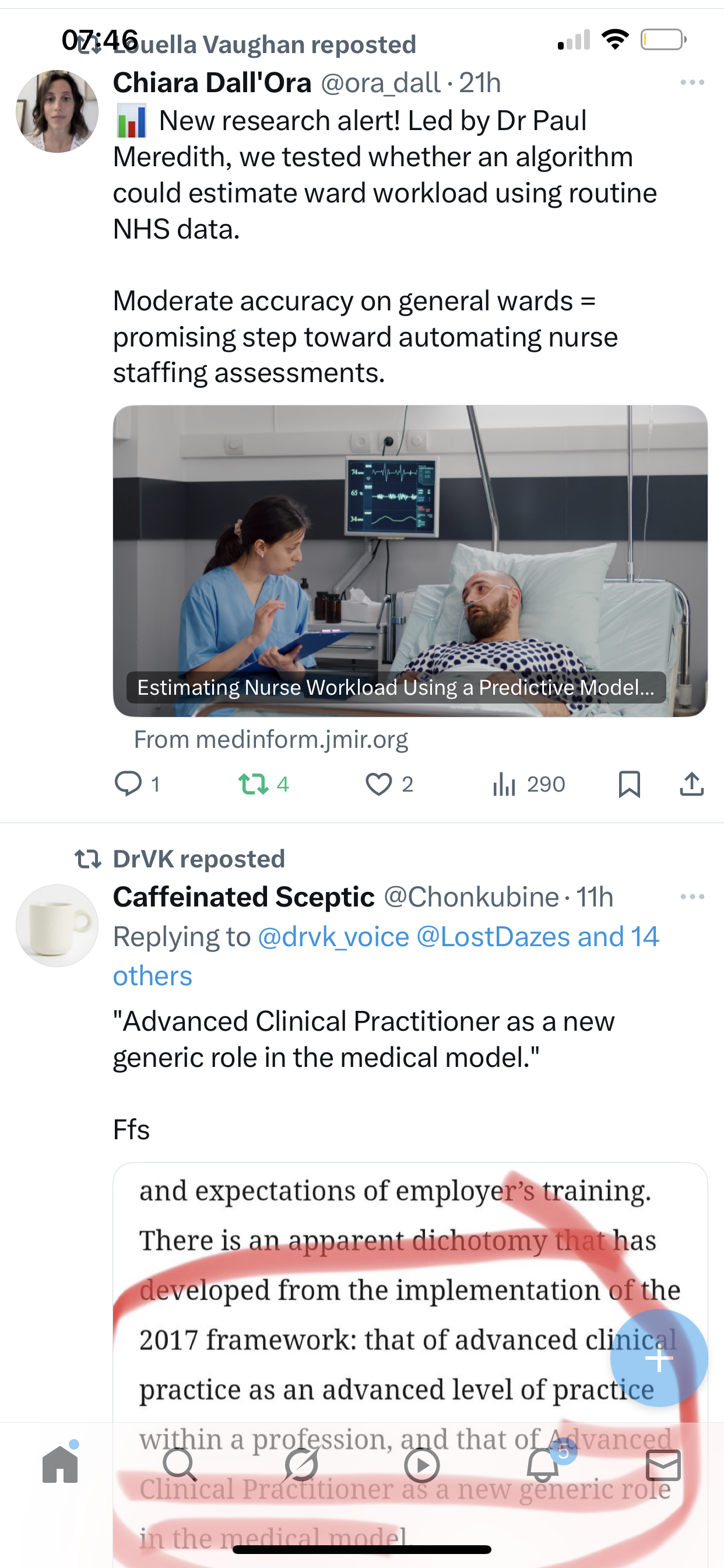The height and width of the screenshot is (1568, 724).
Task: Open the medinform.jmir.org article card
Action: click(x=409, y=561)
